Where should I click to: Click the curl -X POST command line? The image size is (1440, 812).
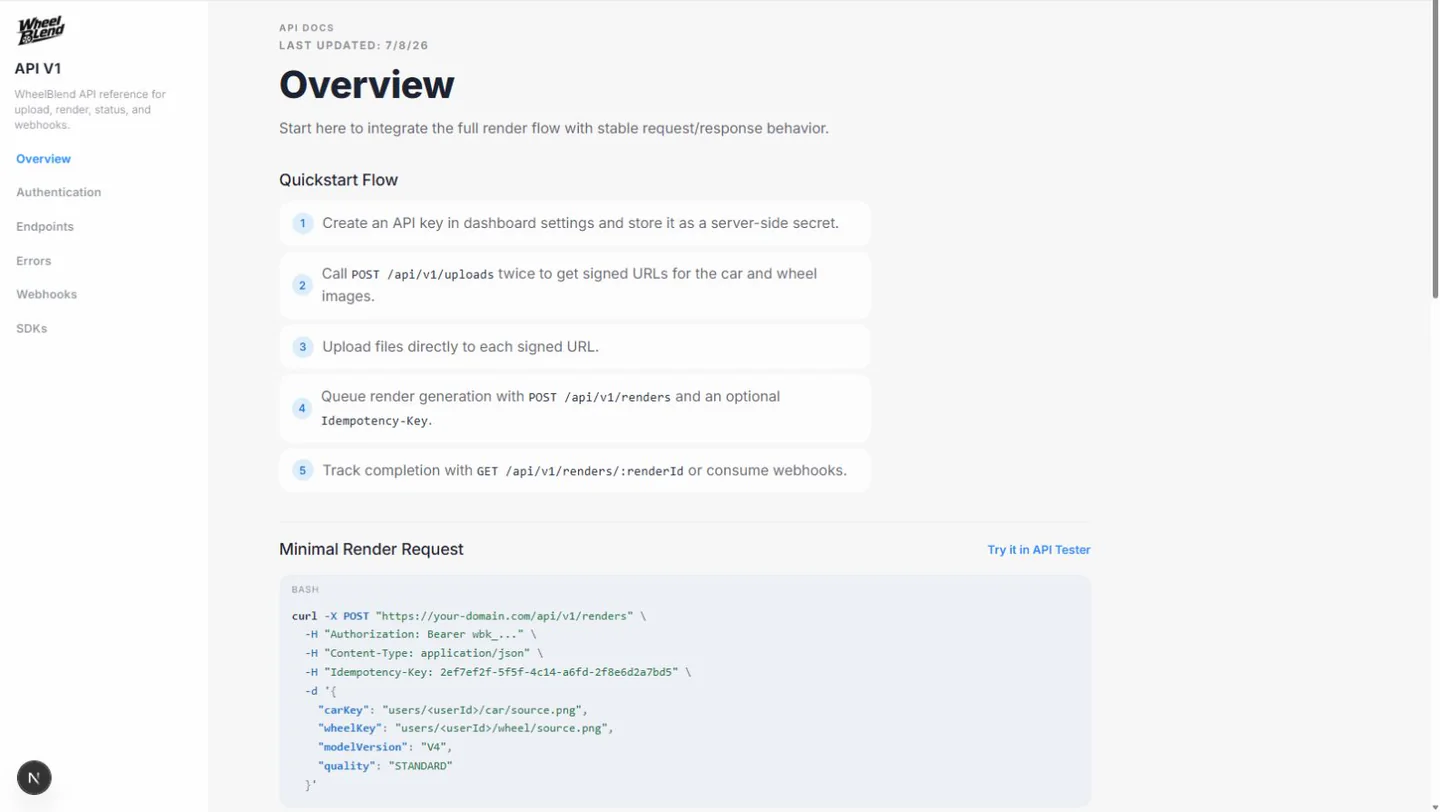[469, 616]
